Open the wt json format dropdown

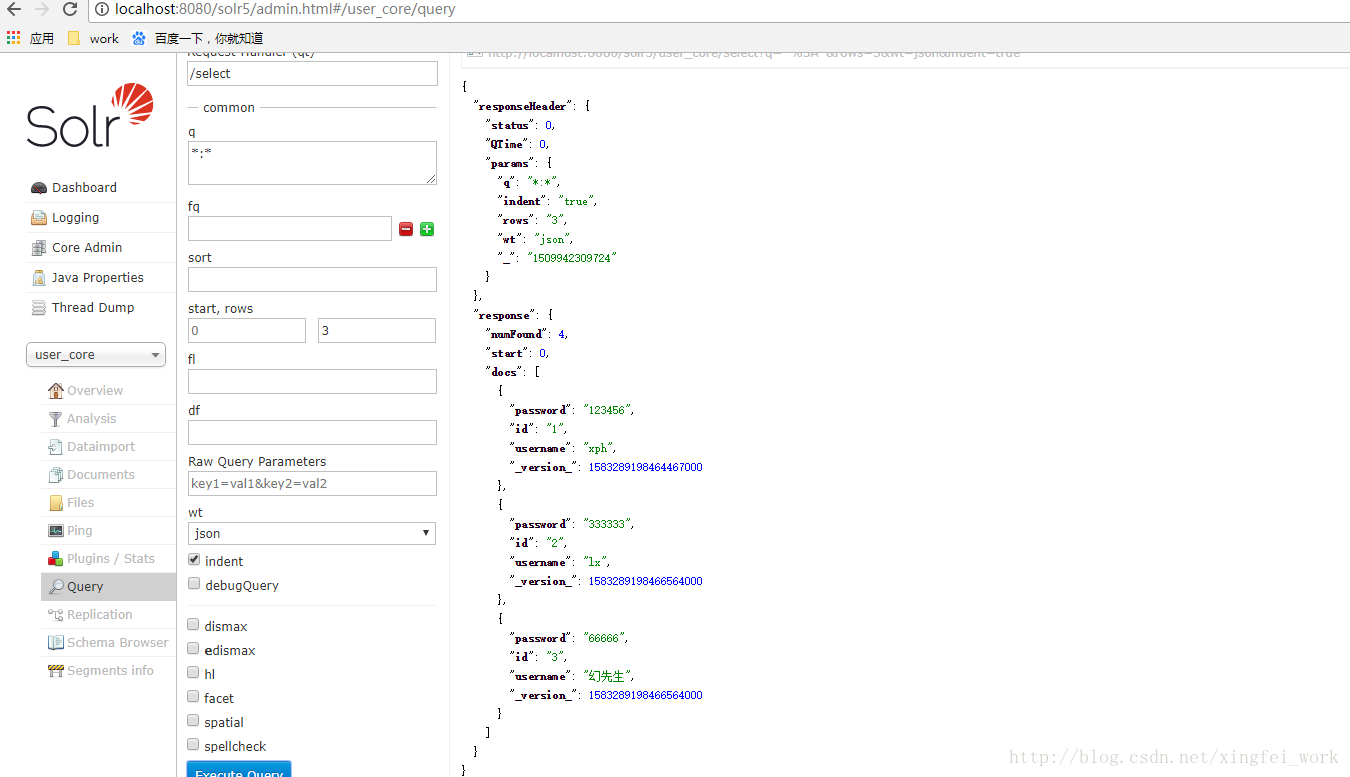click(312, 533)
